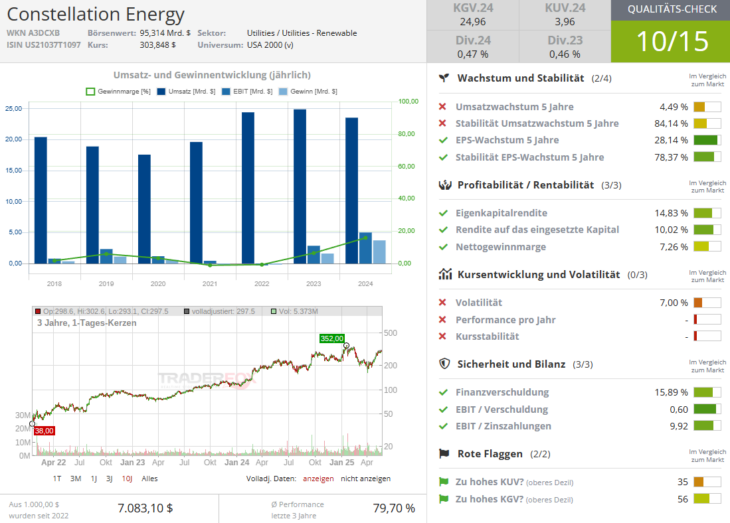Click the Rote Flaggen black flag icon
Screen dimensions: 730x523
click(x=444, y=454)
